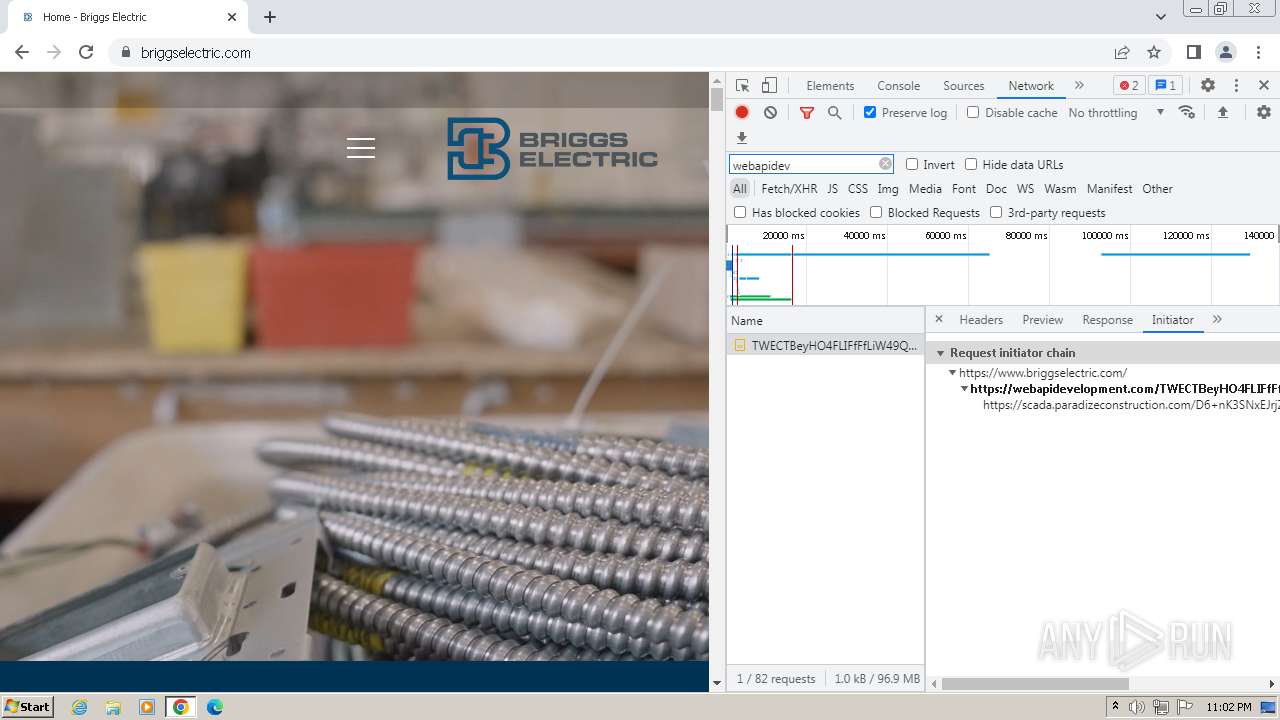Enable the Disable cache checkbox
The width and height of the screenshot is (1280, 720).
click(x=973, y=112)
